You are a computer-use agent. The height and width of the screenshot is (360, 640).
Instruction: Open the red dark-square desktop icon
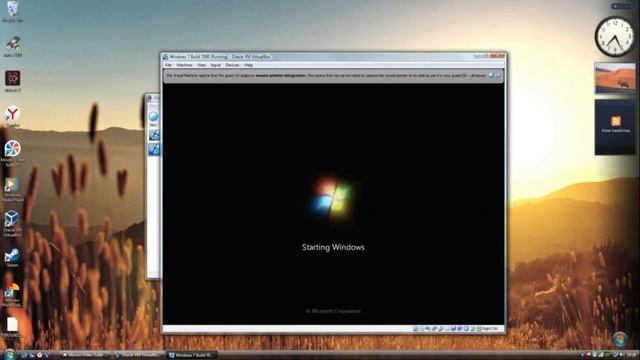(13, 81)
